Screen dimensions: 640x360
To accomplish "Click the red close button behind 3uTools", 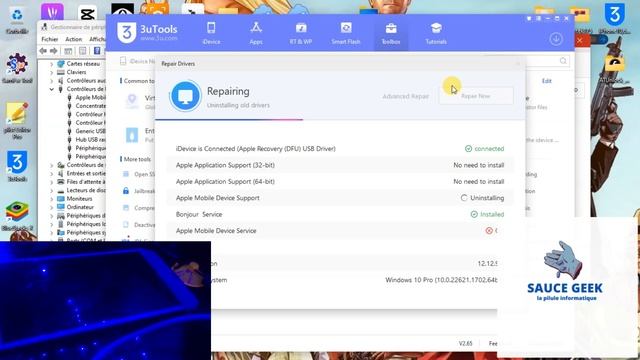I will 580,40.
